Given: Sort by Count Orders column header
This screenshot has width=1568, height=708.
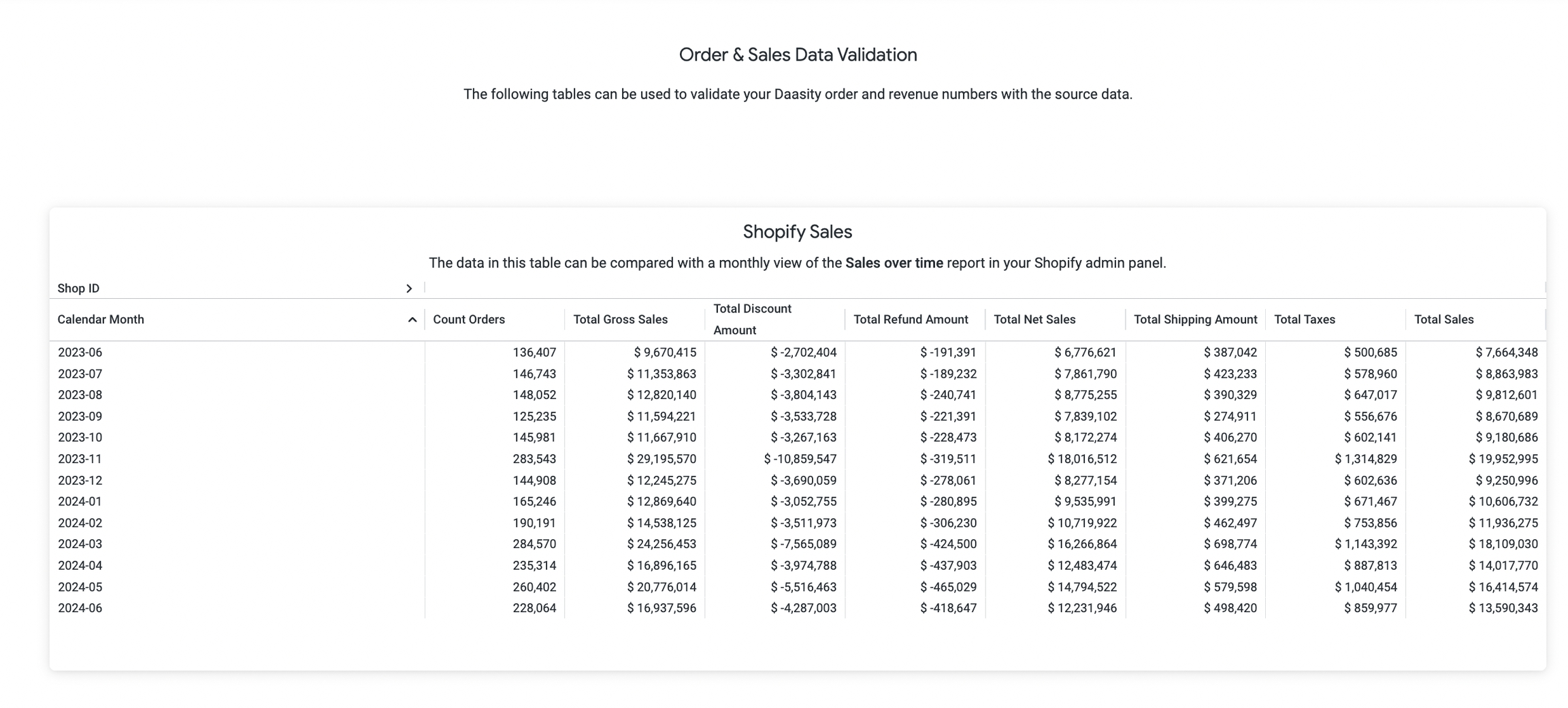Looking at the screenshot, I should pos(469,319).
